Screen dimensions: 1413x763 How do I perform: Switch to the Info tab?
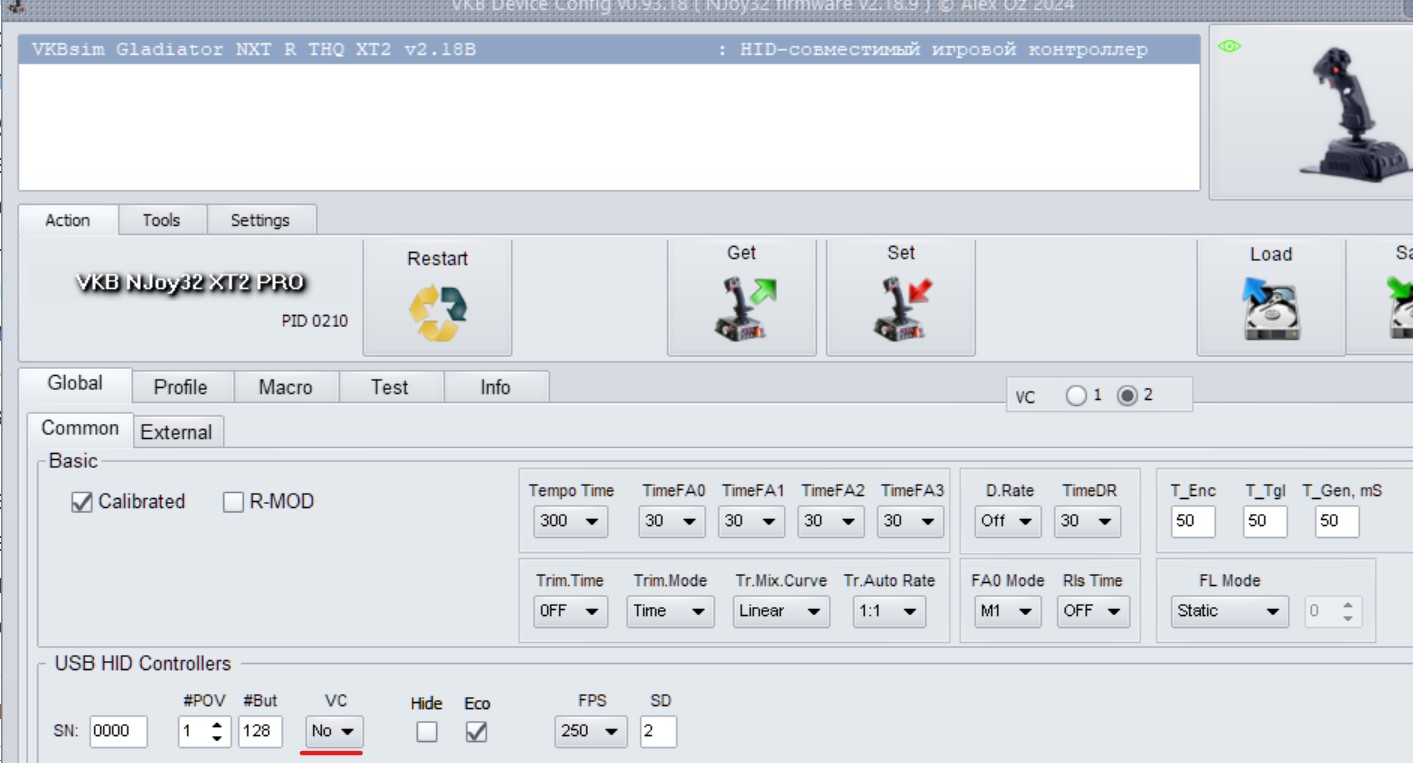click(x=496, y=387)
